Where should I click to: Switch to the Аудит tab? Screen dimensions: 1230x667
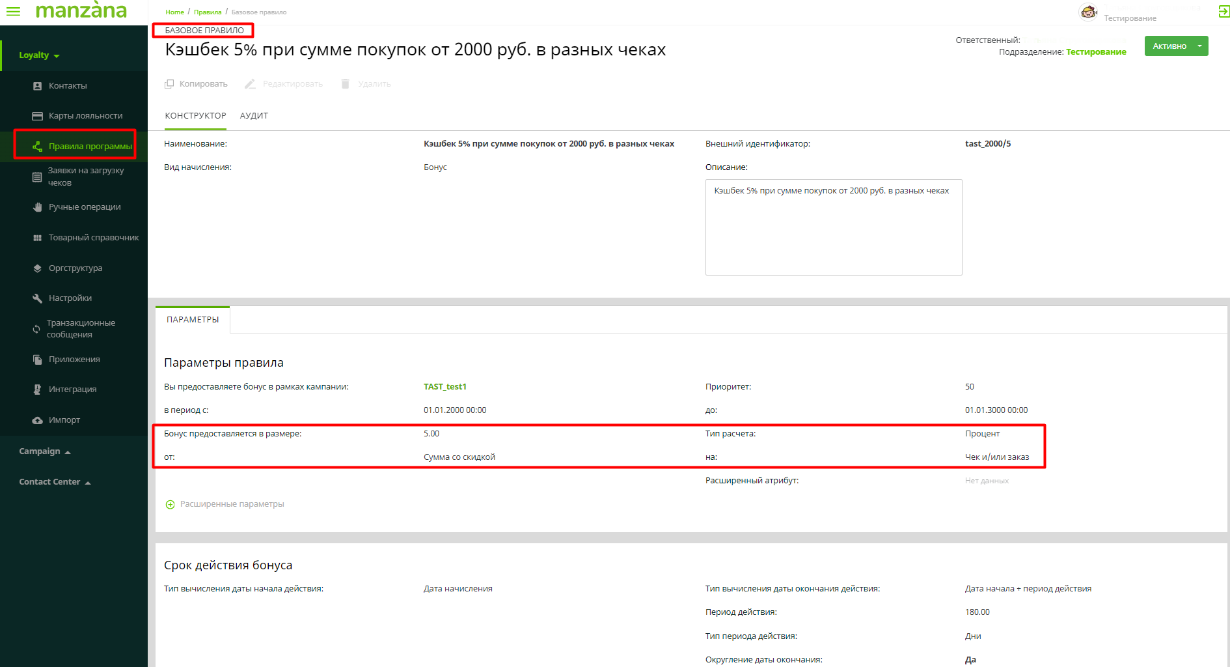254,116
